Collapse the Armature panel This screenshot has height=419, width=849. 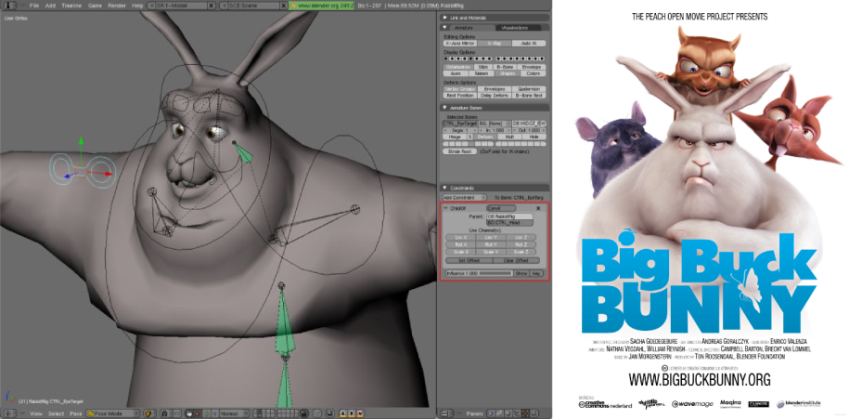[445, 28]
